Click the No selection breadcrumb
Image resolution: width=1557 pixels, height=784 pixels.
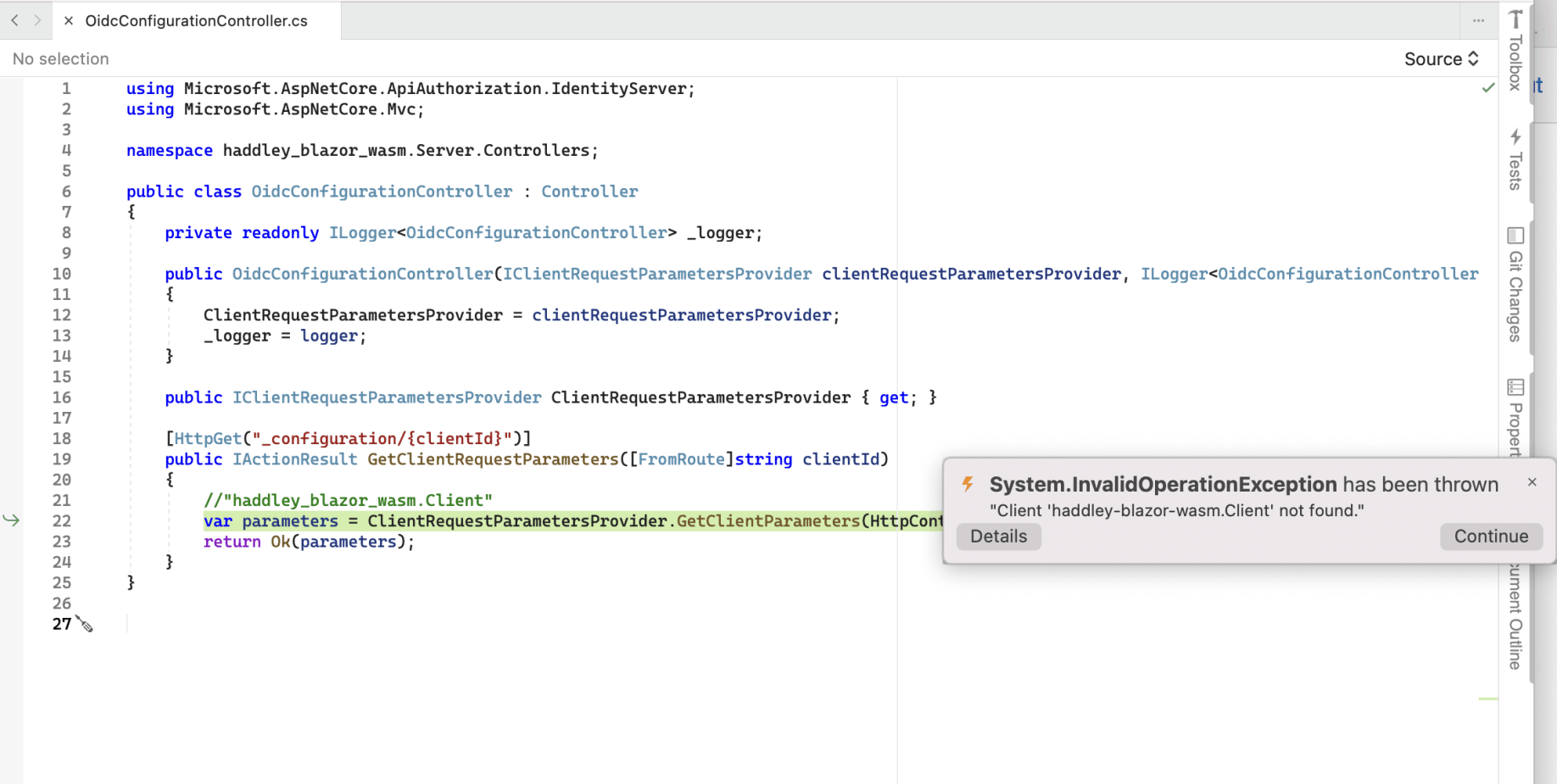61,58
